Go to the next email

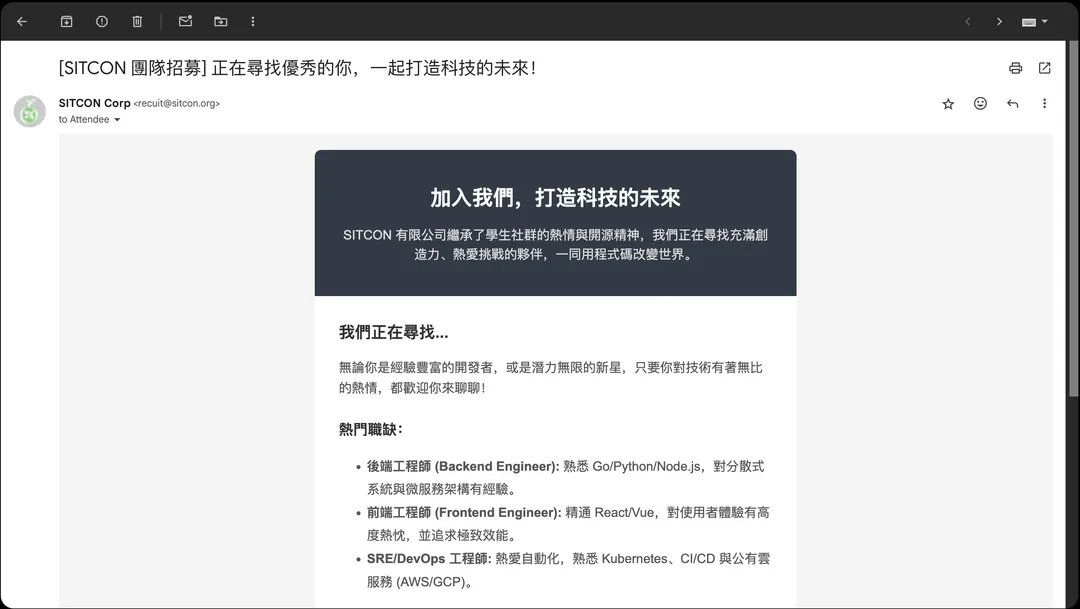[x=999, y=21]
